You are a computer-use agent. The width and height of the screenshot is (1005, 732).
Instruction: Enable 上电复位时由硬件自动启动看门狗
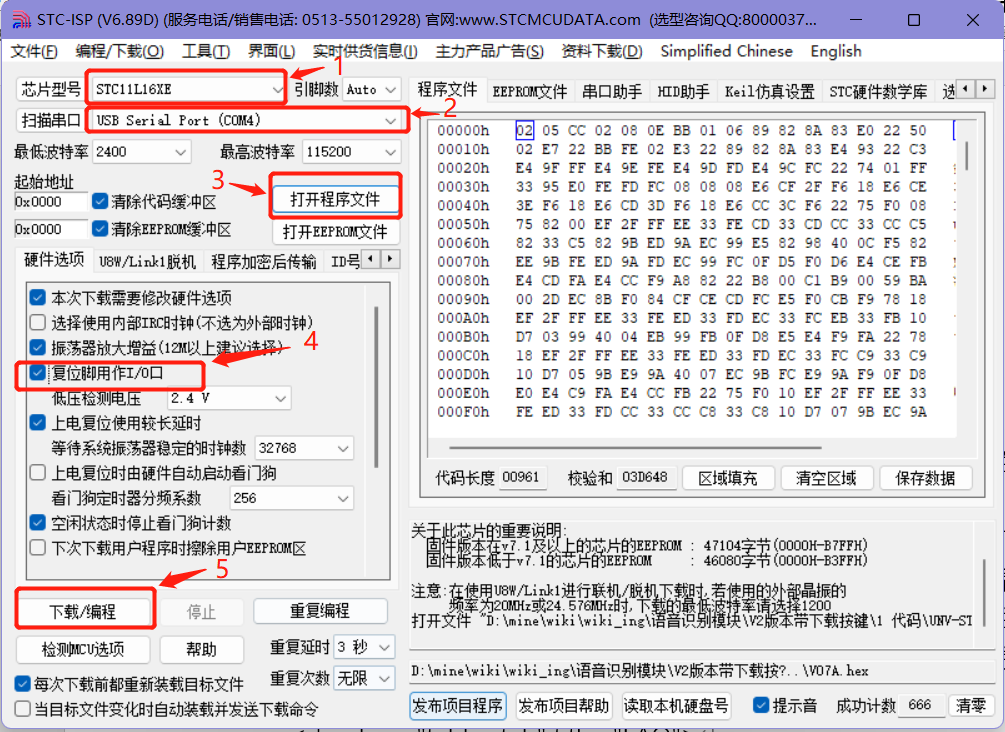click(38, 472)
